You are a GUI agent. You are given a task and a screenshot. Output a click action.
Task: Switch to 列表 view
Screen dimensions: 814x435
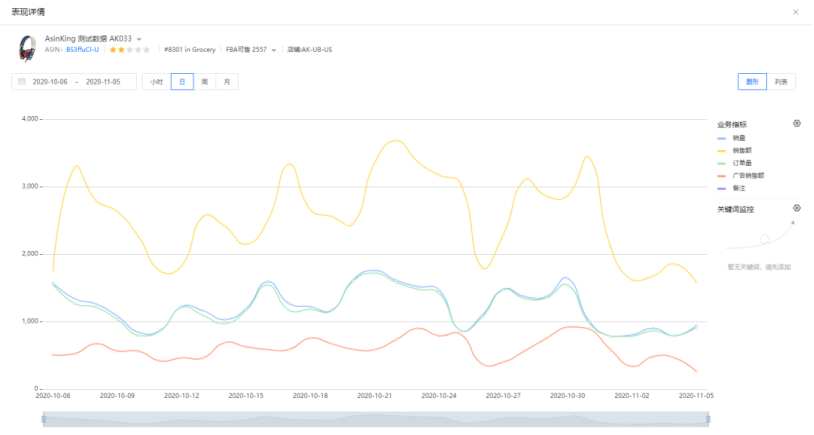pyautogui.click(x=781, y=81)
